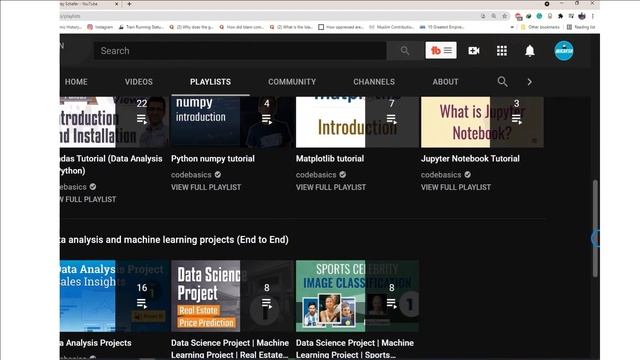Open a new browser tab with plus
Image resolution: width=640 pixels, height=360 pixels.
point(129,4)
